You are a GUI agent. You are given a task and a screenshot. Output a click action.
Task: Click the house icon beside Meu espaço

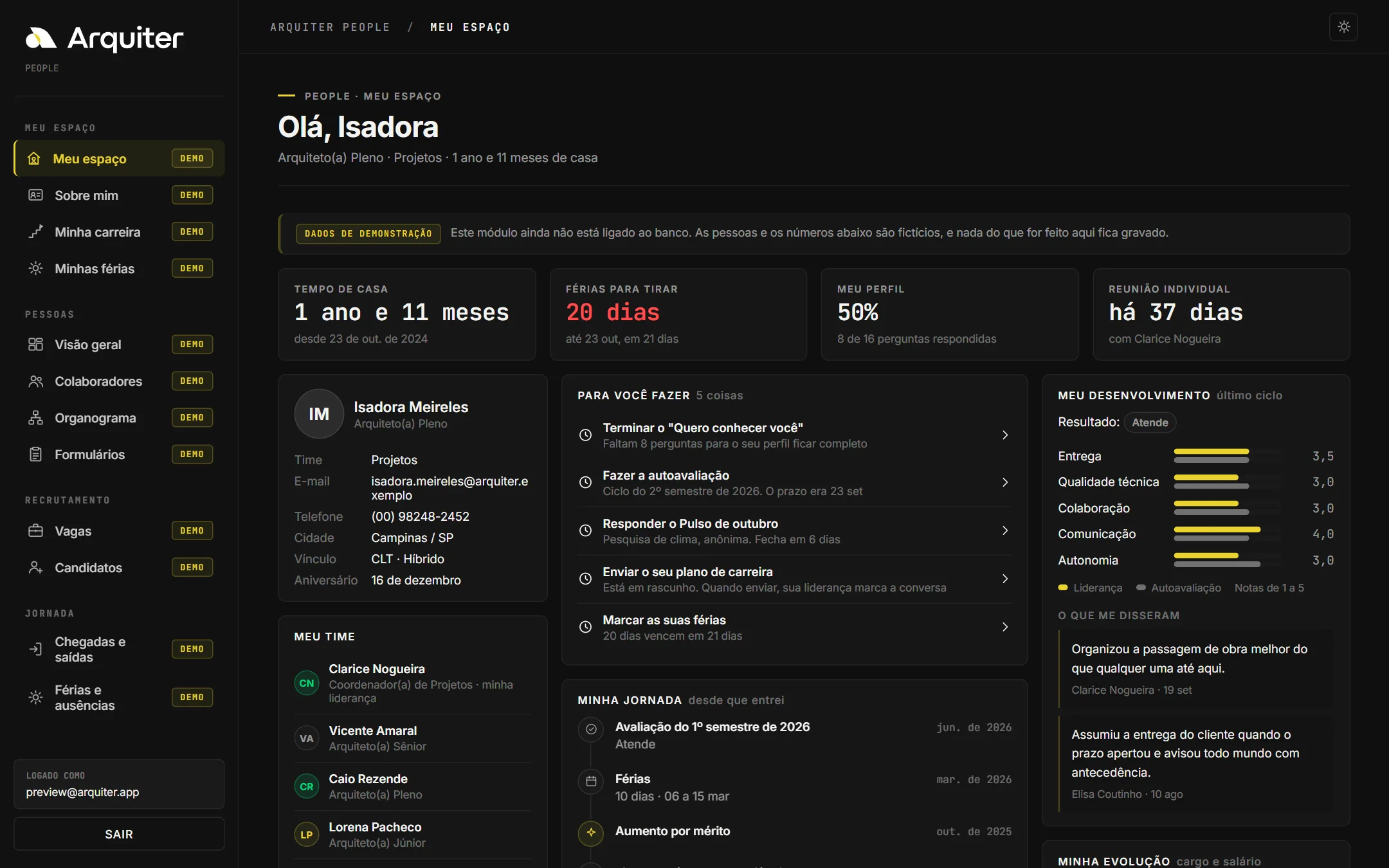click(x=34, y=158)
